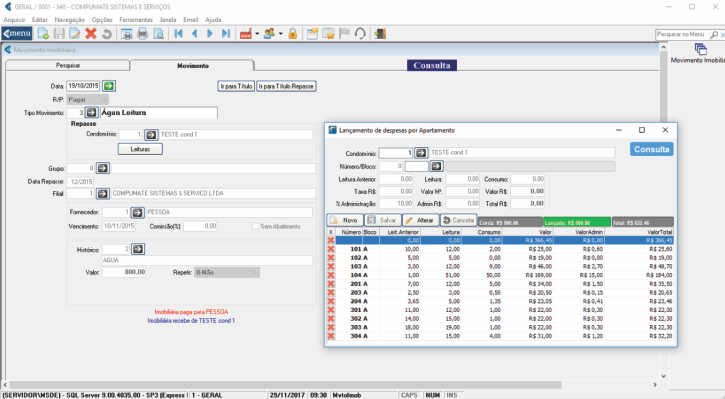725x399 pixels.
Task: Click the printer toolbar icon
Action: [x=142, y=34]
